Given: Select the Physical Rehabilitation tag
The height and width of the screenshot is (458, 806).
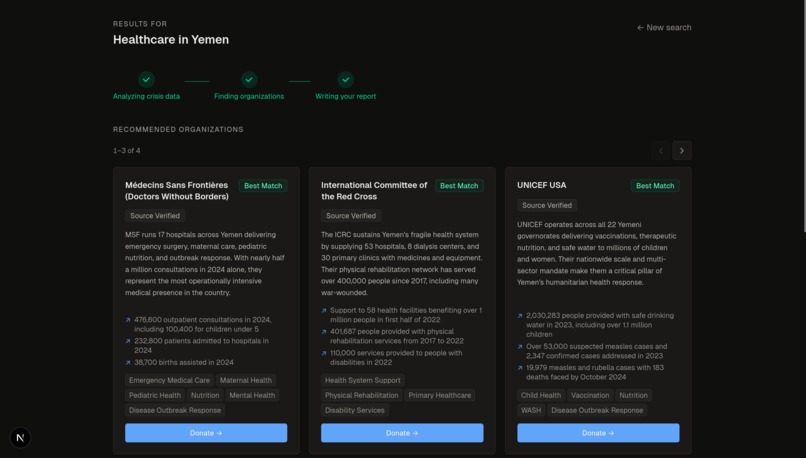Looking at the screenshot, I should 361,395.
